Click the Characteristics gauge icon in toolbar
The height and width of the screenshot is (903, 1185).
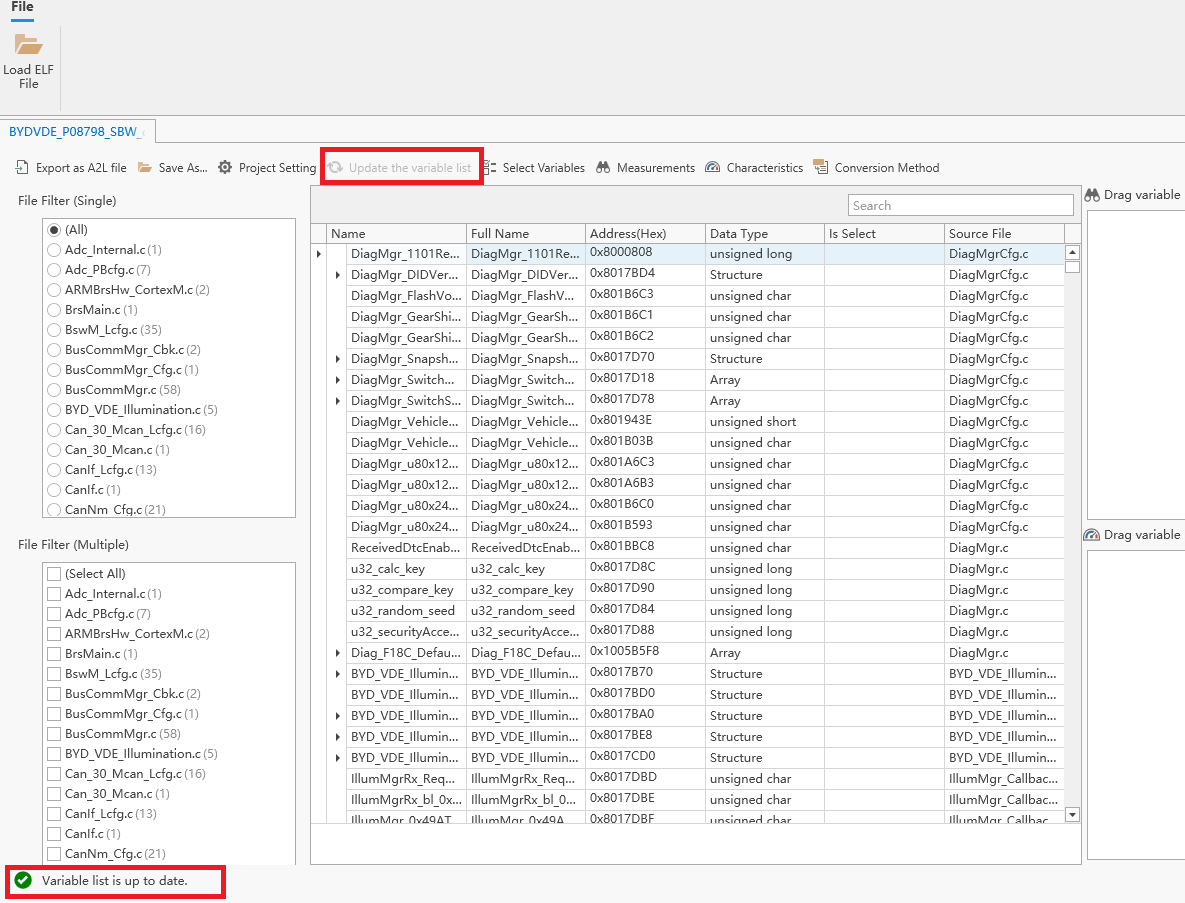pos(712,168)
